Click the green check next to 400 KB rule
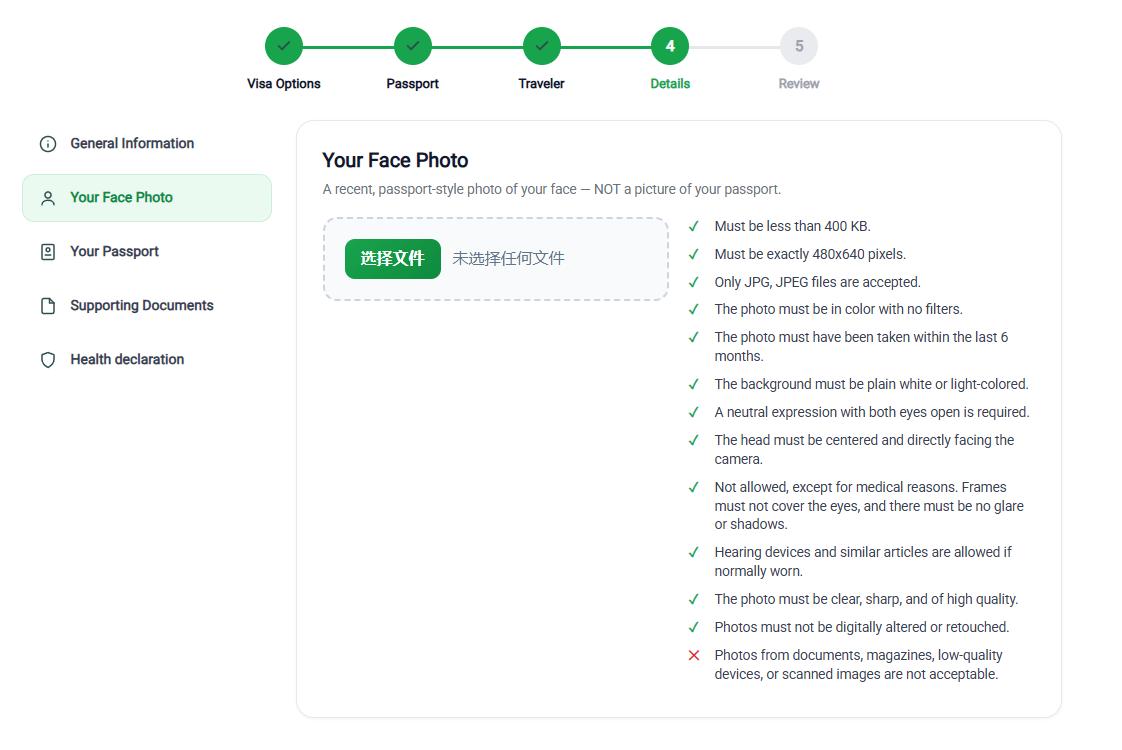This screenshot has height=750, width=1122. click(693, 226)
